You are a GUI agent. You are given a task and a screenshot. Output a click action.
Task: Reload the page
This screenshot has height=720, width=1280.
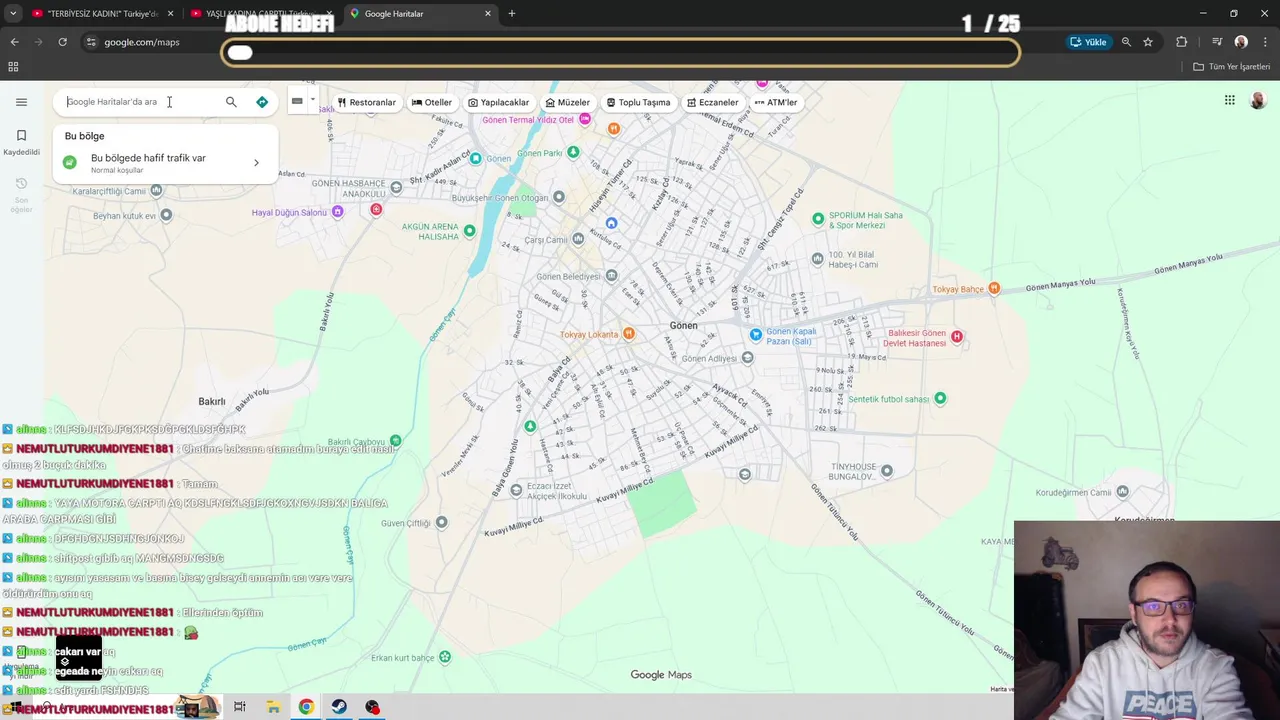62,42
